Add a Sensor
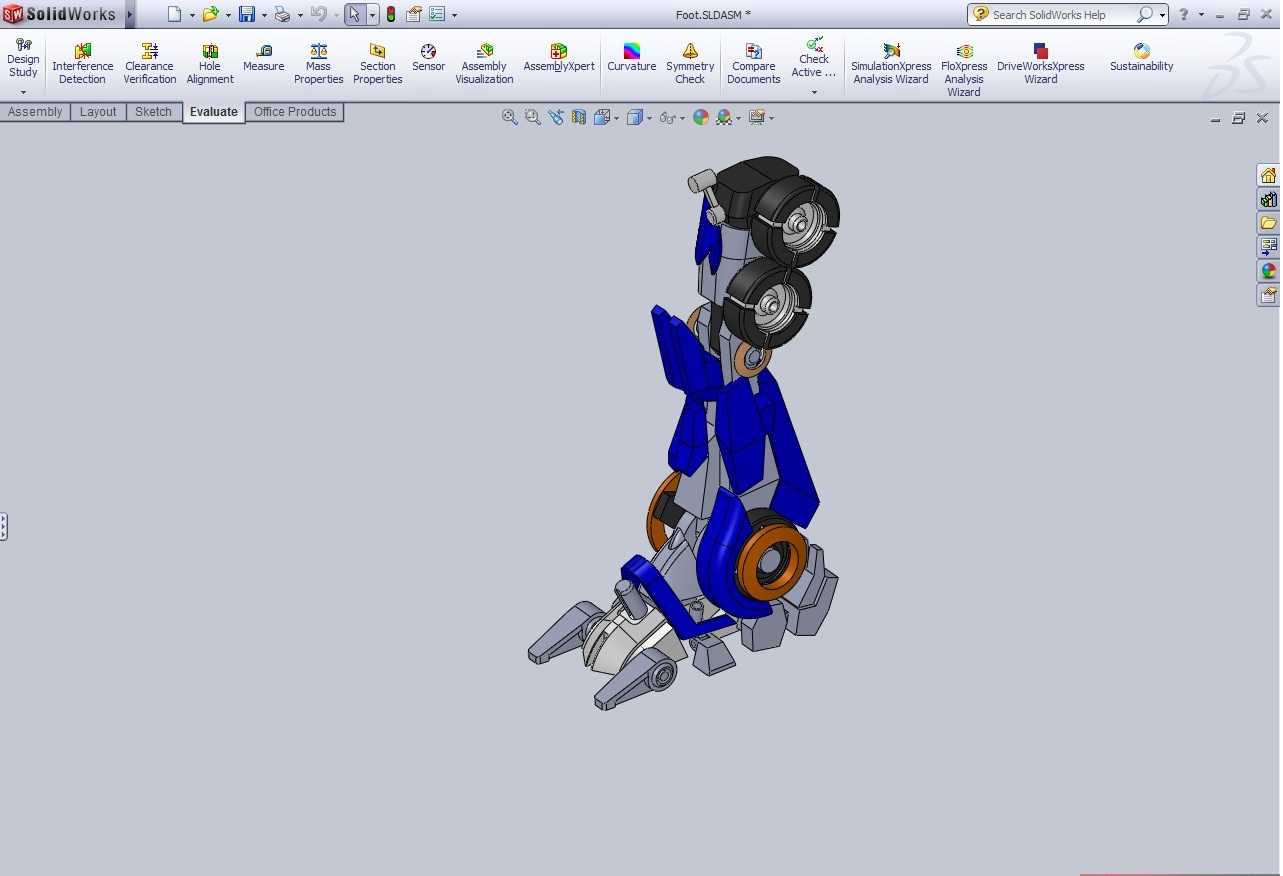The height and width of the screenshot is (876, 1283). coord(428,58)
